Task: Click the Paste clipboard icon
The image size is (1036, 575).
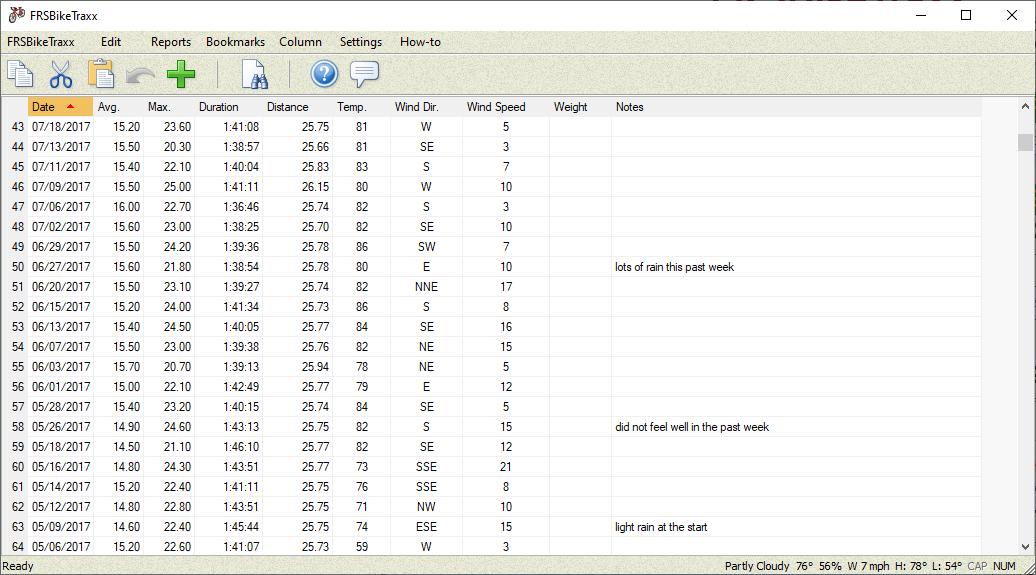Action: tap(100, 74)
